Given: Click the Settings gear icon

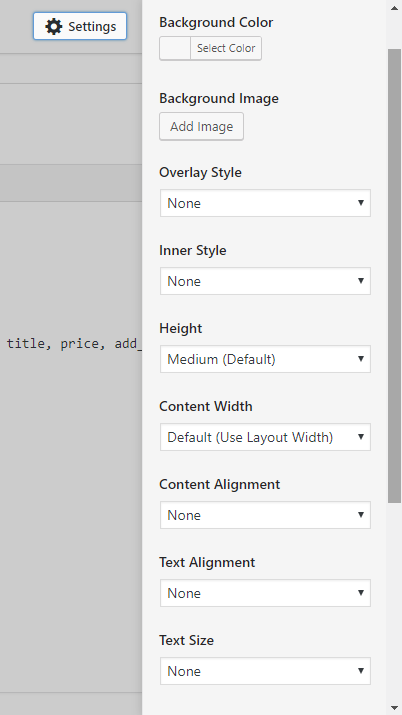Looking at the screenshot, I should click(54, 26).
